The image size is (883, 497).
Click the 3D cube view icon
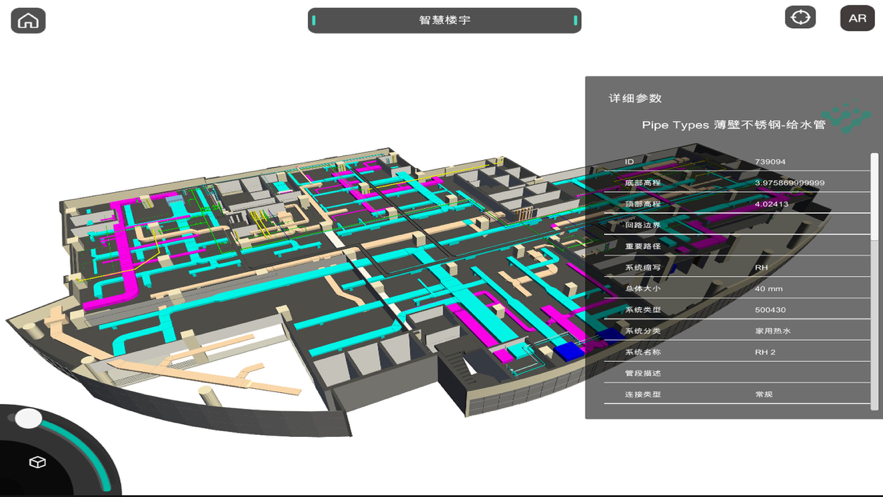(x=37, y=461)
